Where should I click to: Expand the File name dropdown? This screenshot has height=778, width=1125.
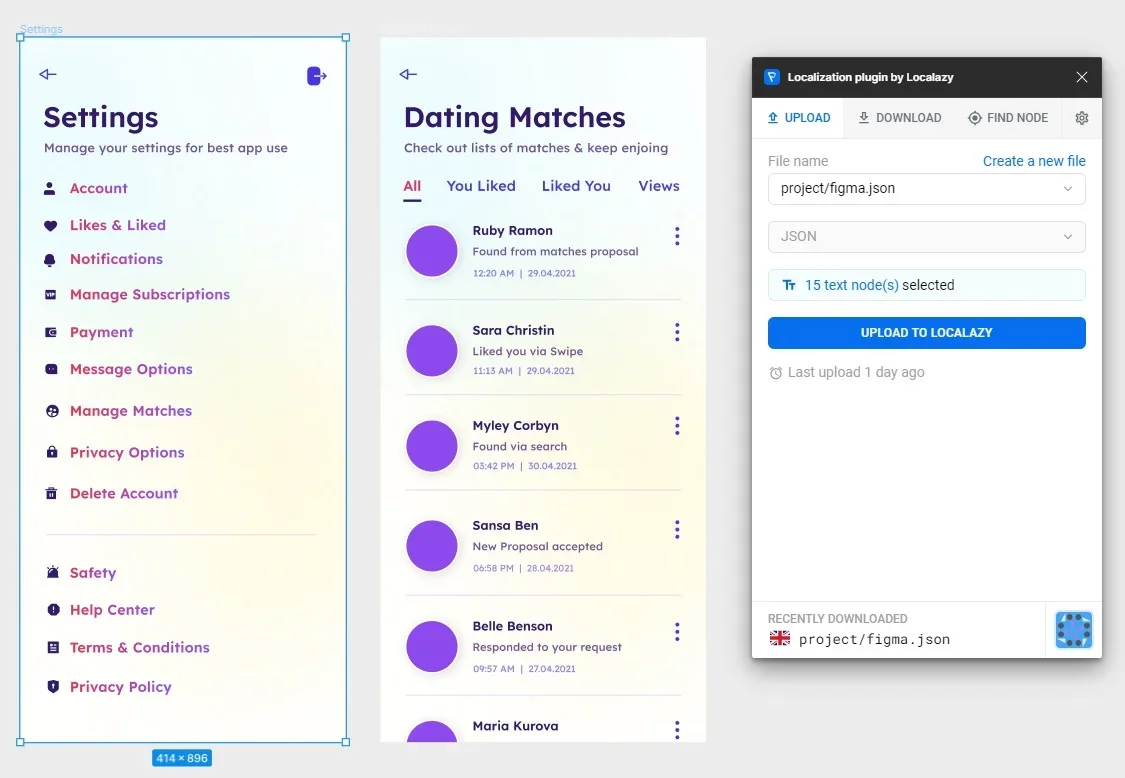[x=926, y=189]
